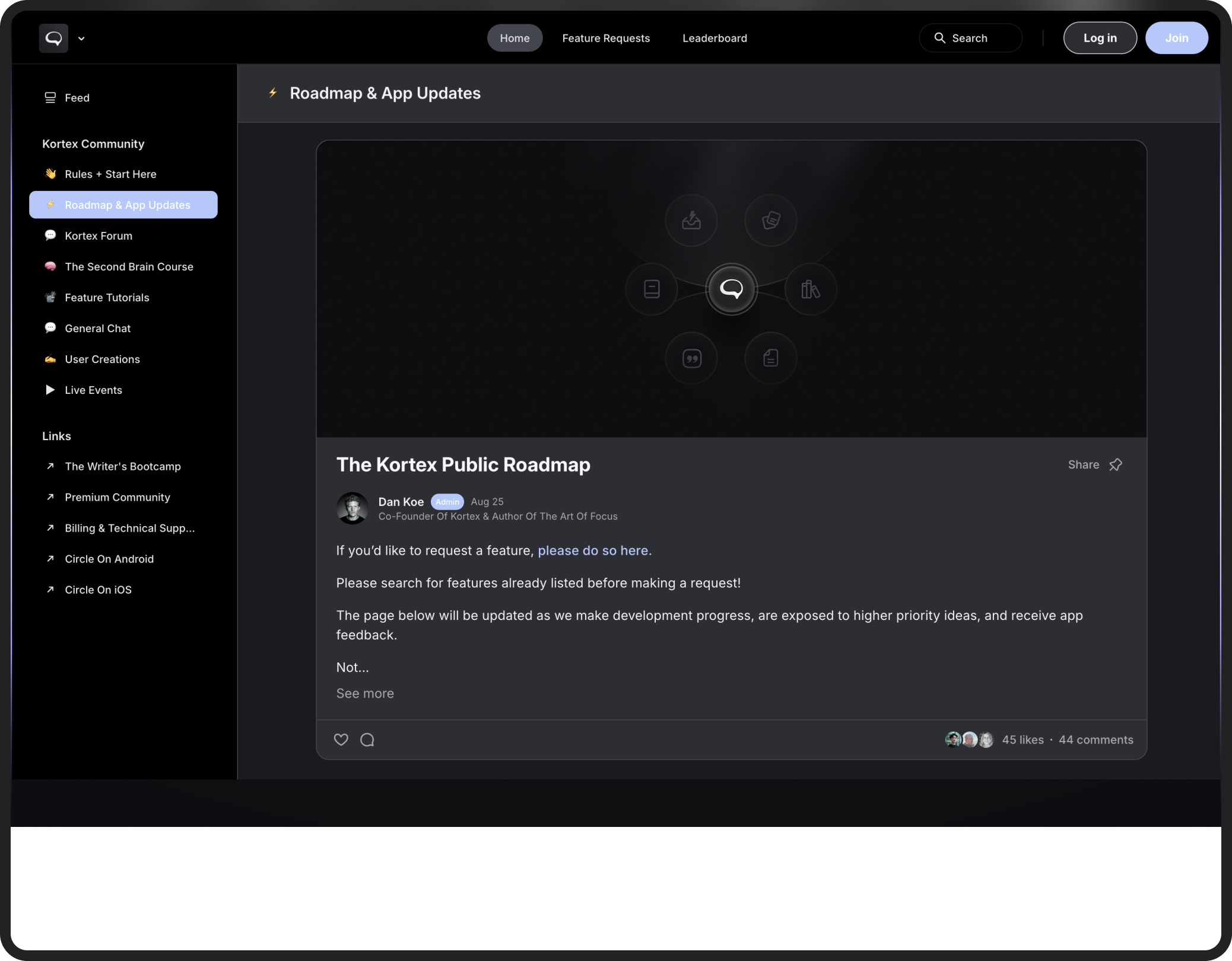Image resolution: width=1232 pixels, height=961 pixels.
Task: Click the roadmap cover image
Action: 731,289
